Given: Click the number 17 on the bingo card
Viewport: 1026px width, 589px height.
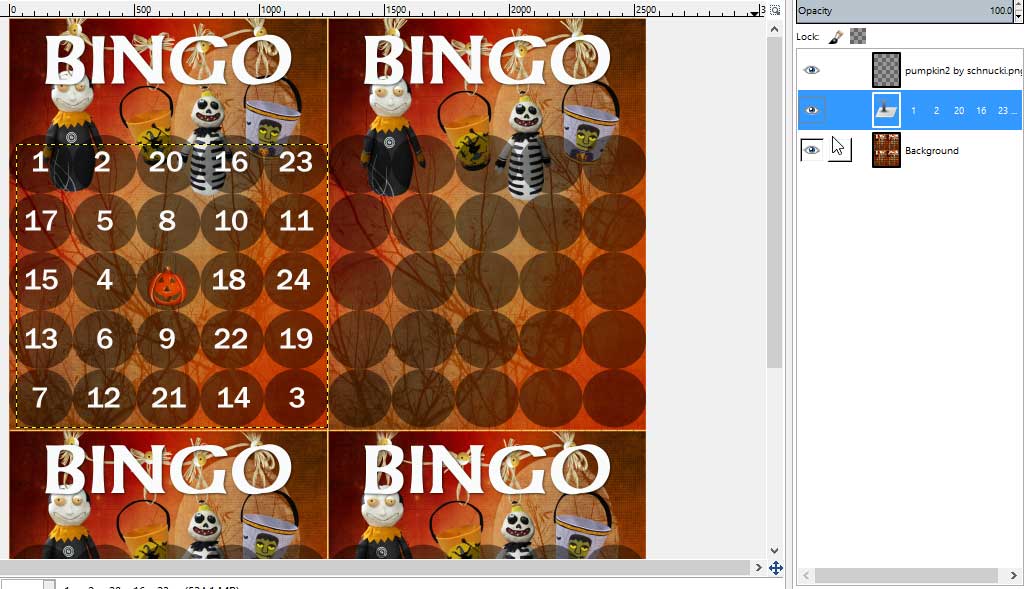Looking at the screenshot, I should [x=41, y=221].
